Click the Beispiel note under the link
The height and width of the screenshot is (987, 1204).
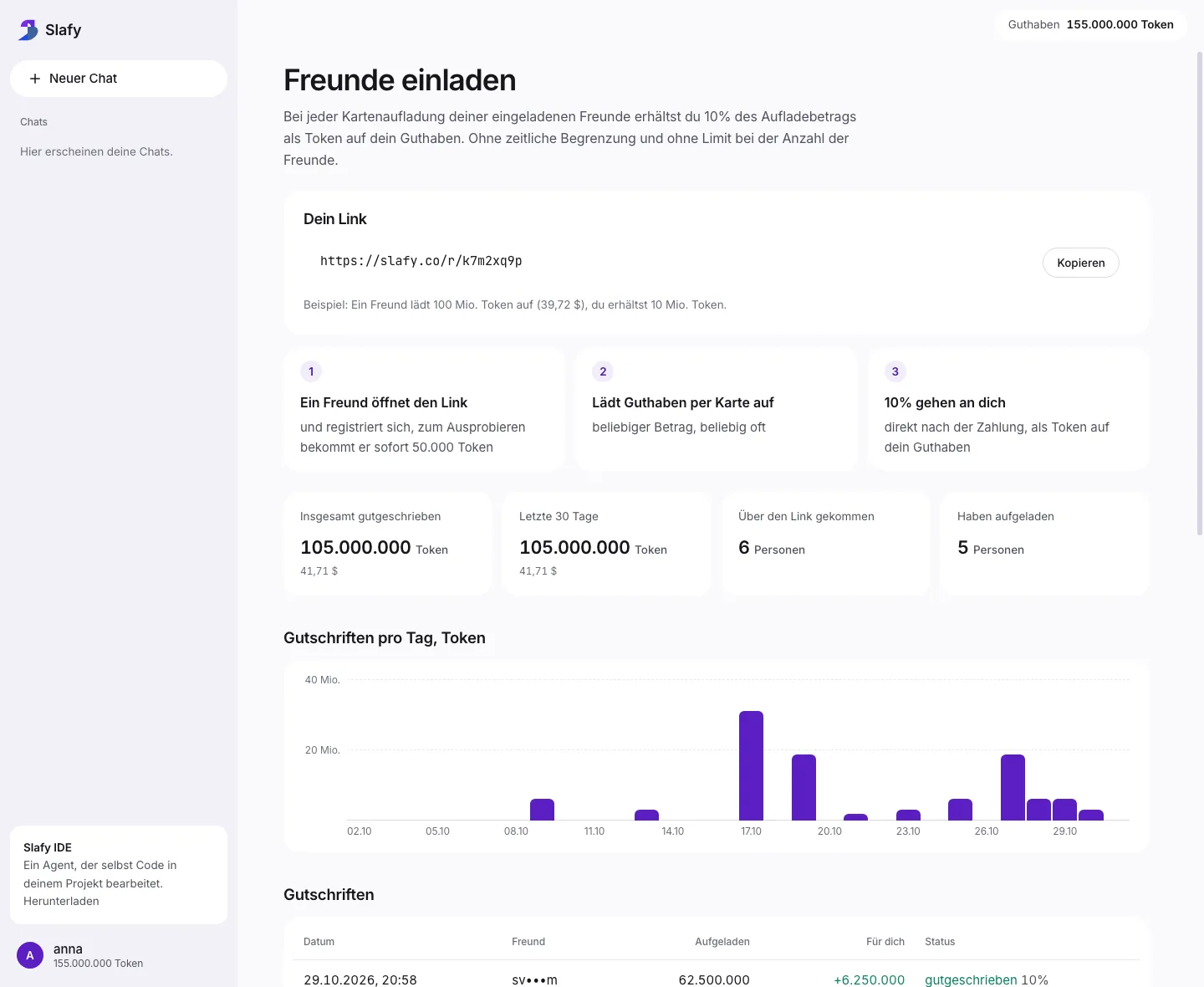point(515,305)
